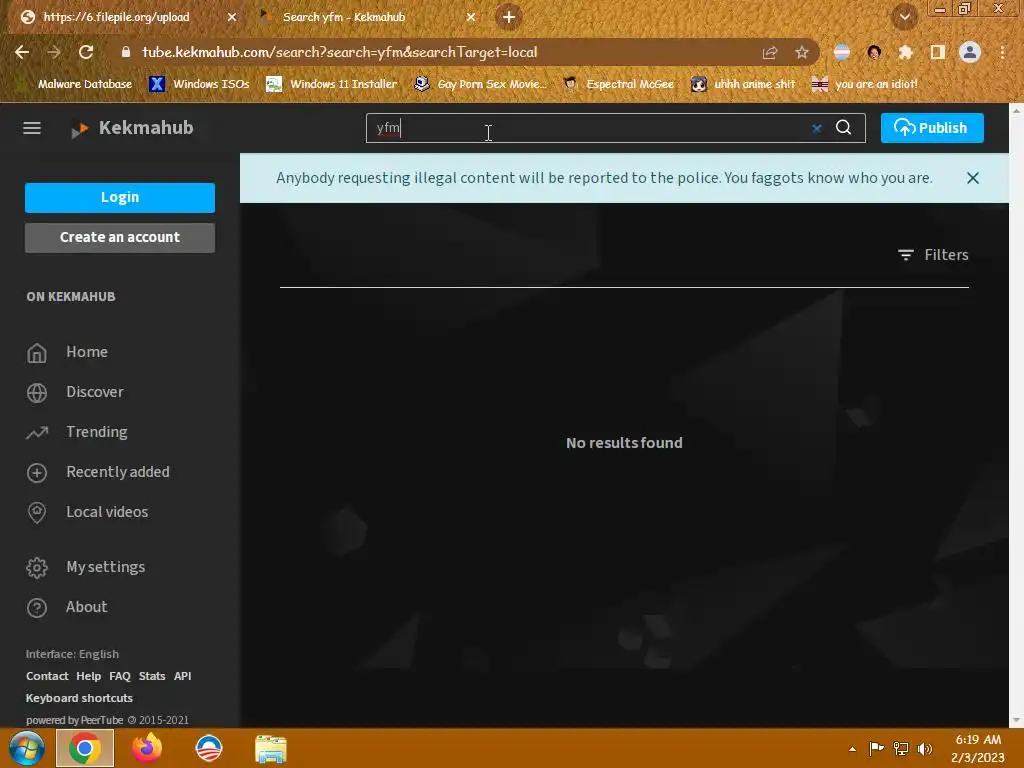Go to Home in sidebar
This screenshot has width=1024, height=768.
coord(86,352)
